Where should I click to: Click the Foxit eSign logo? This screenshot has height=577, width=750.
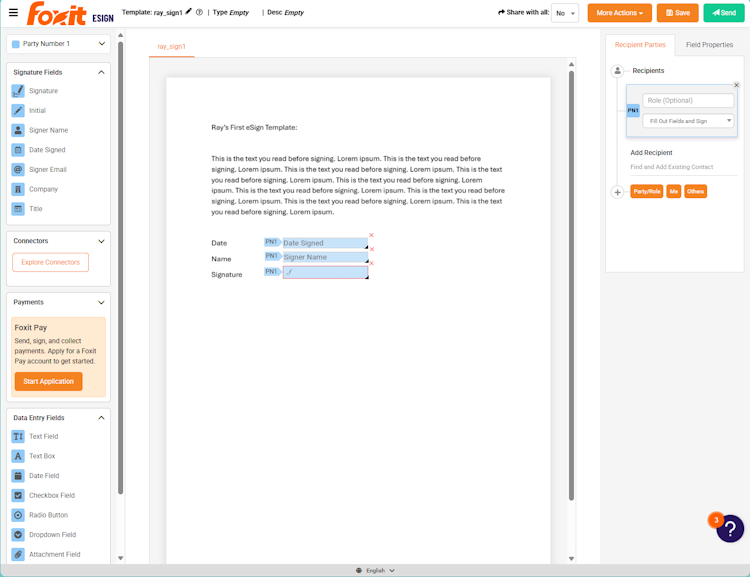pos(70,13)
